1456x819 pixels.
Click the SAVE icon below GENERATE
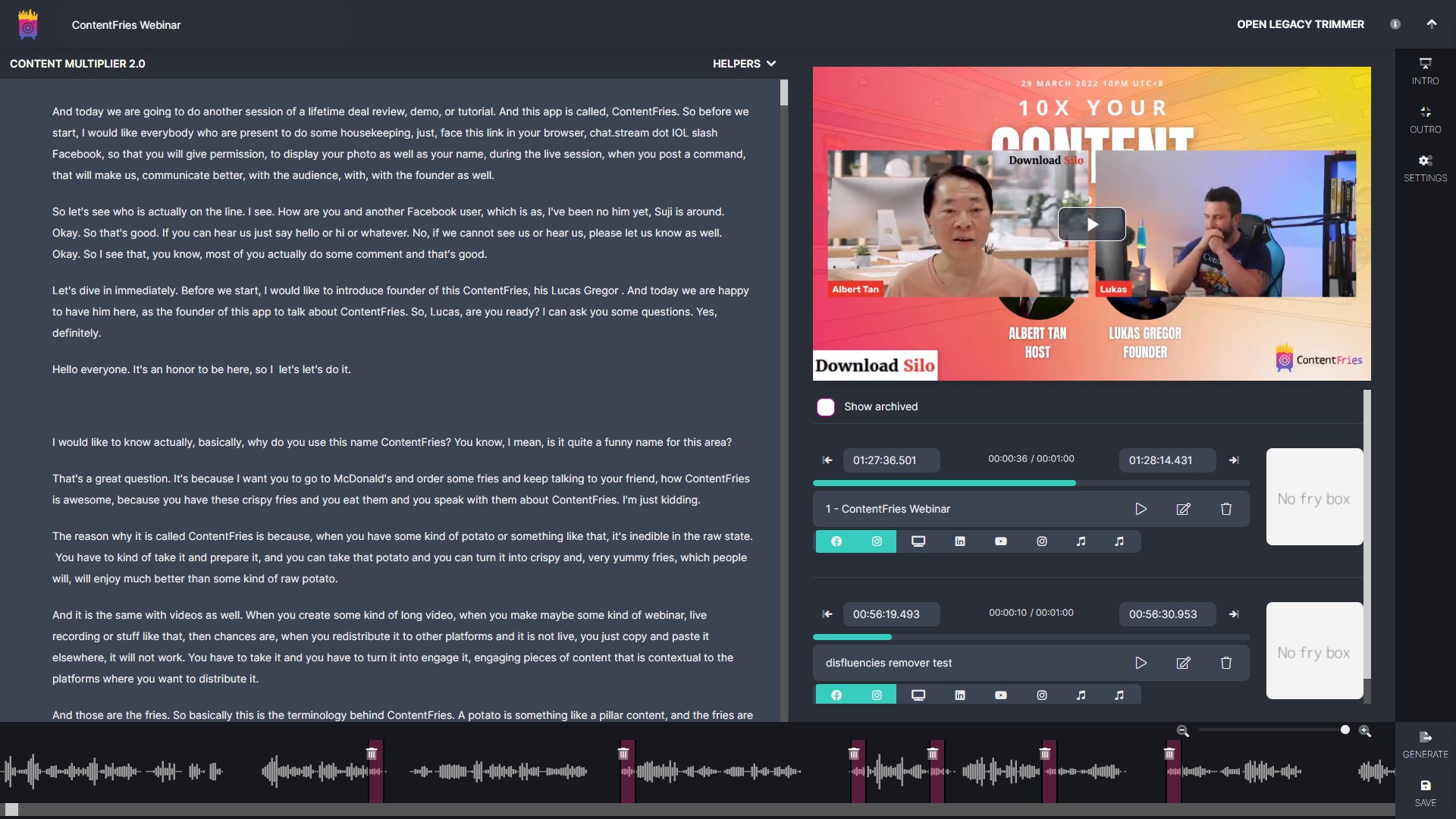(1425, 793)
